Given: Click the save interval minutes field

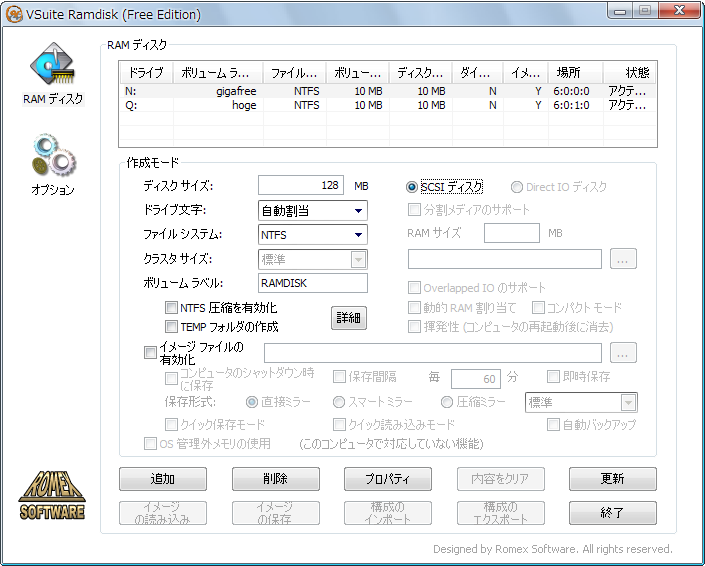Looking at the screenshot, I should pyautogui.click(x=476, y=379).
